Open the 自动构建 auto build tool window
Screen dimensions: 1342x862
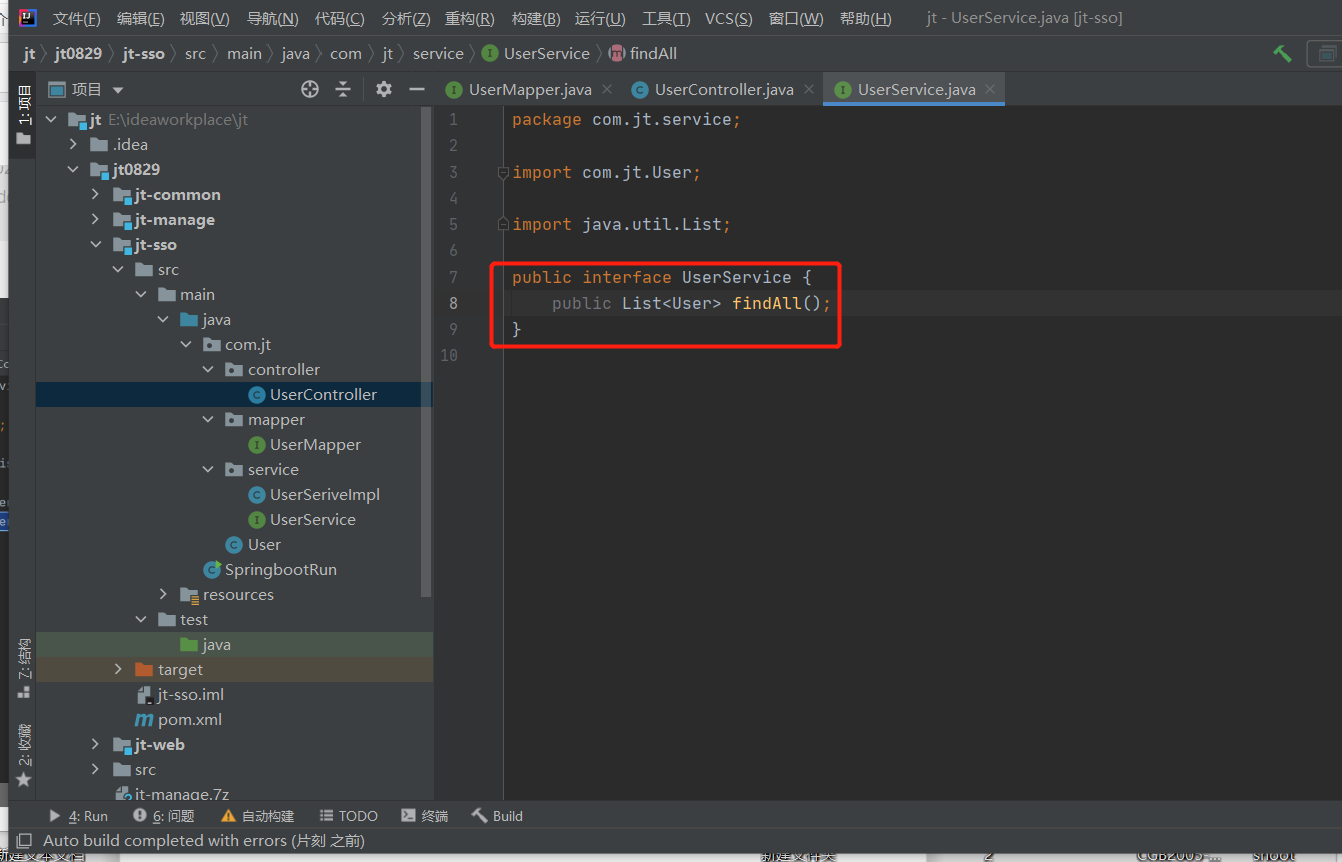tap(257, 816)
